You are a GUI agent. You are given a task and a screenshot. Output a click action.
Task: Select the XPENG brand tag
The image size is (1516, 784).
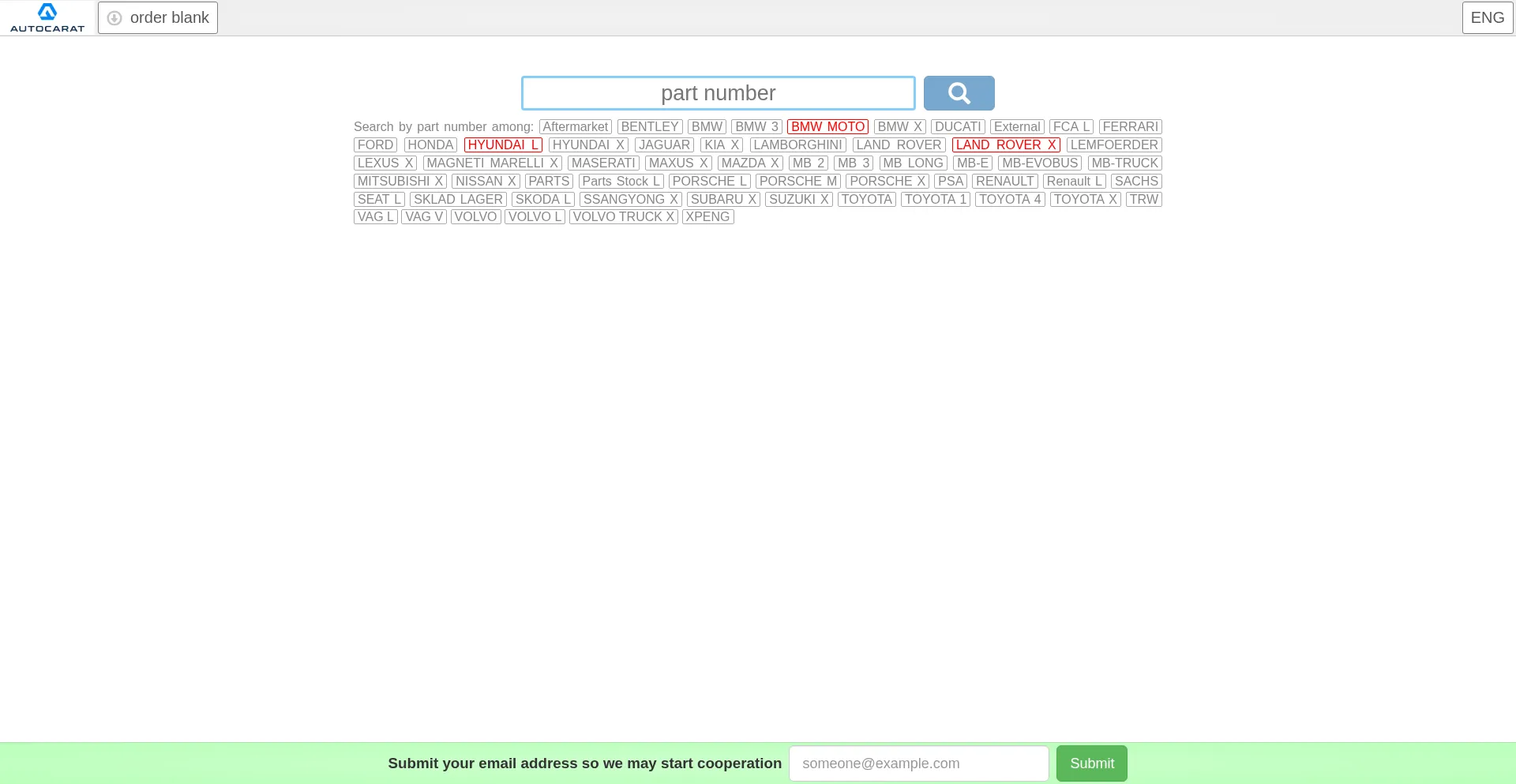pyautogui.click(x=707, y=217)
